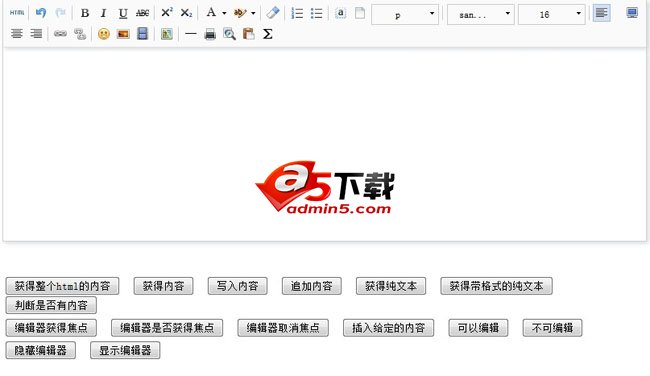This screenshot has height=376, width=650.
Task: Toggle strikethrough ABC formatting
Action: click(142, 13)
